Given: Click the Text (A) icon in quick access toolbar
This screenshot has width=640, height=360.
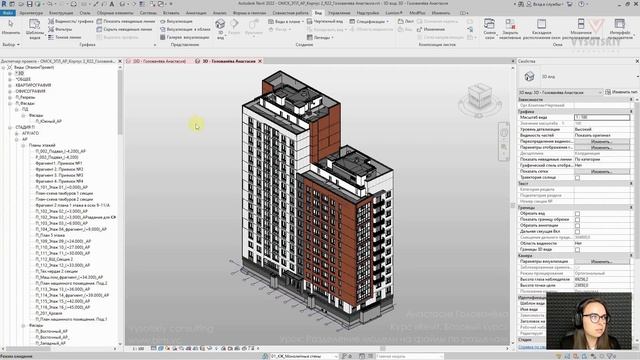Looking at the screenshot, I should click(x=111, y=4).
